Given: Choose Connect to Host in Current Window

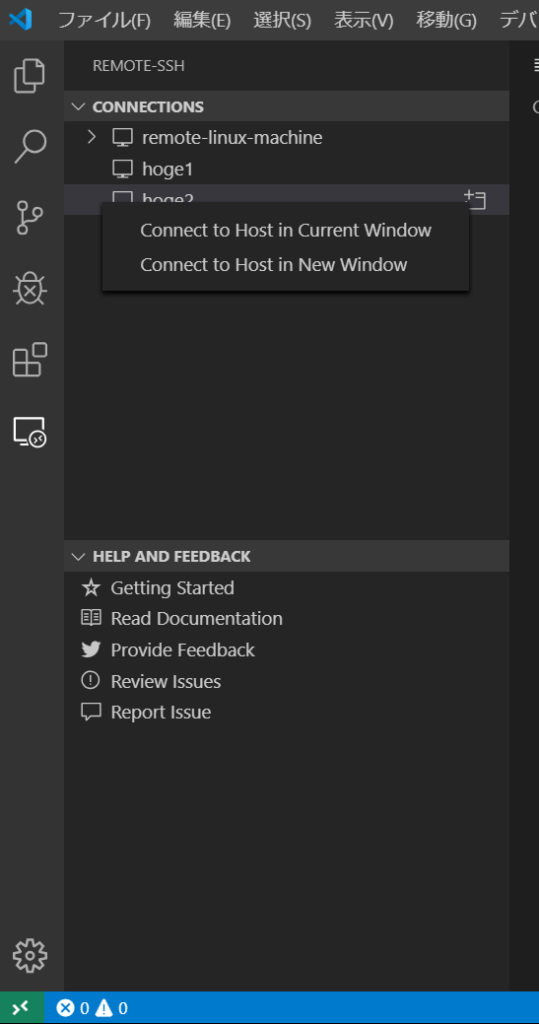Looking at the screenshot, I should (x=286, y=230).
